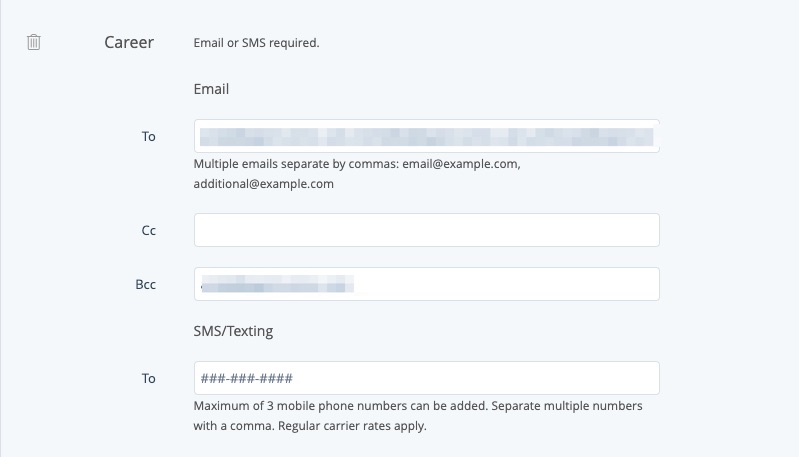Click the blurred address inside Bcc field
The height and width of the screenshot is (457, 799).
click(x=278, y=285)
